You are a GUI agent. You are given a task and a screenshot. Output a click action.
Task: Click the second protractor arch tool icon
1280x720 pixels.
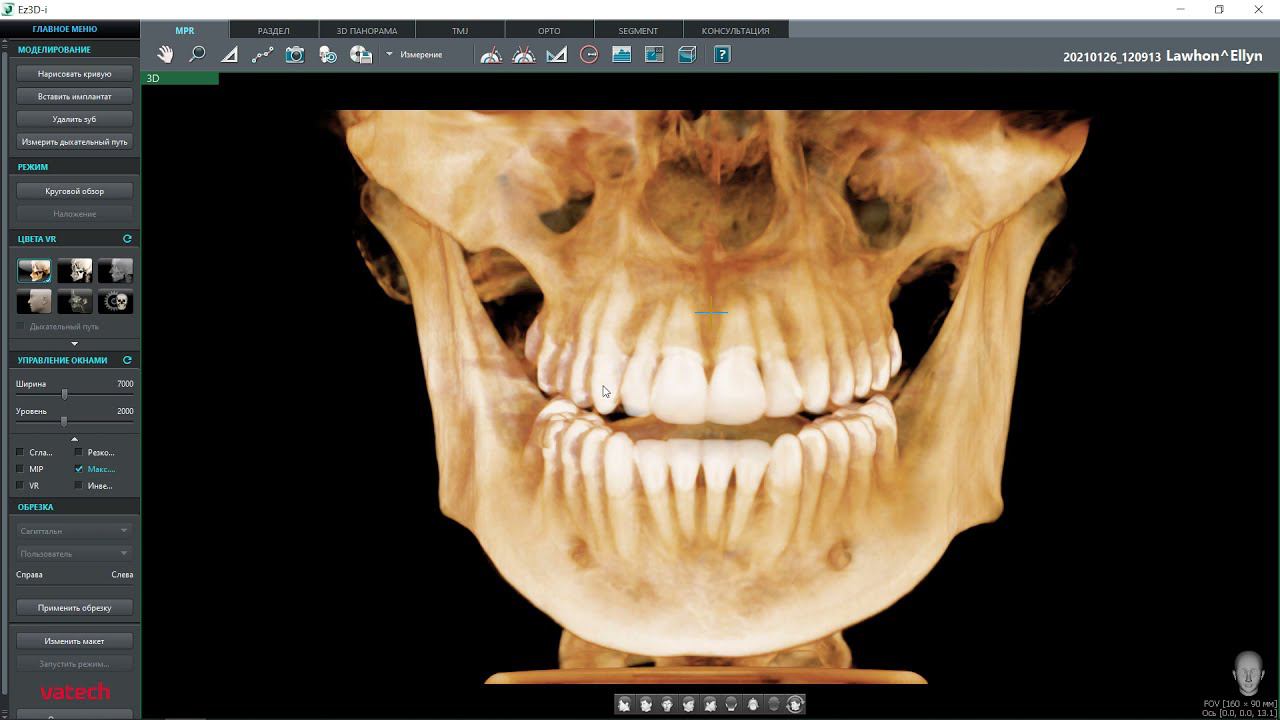click(x=524, y=55)
